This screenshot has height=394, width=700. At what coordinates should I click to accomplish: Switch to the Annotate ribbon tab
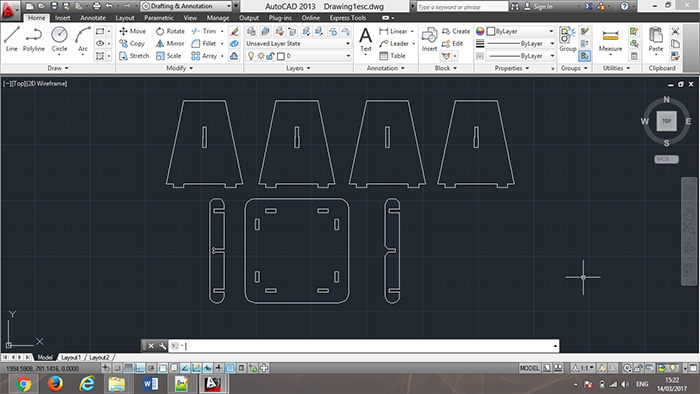click(93, 18)
